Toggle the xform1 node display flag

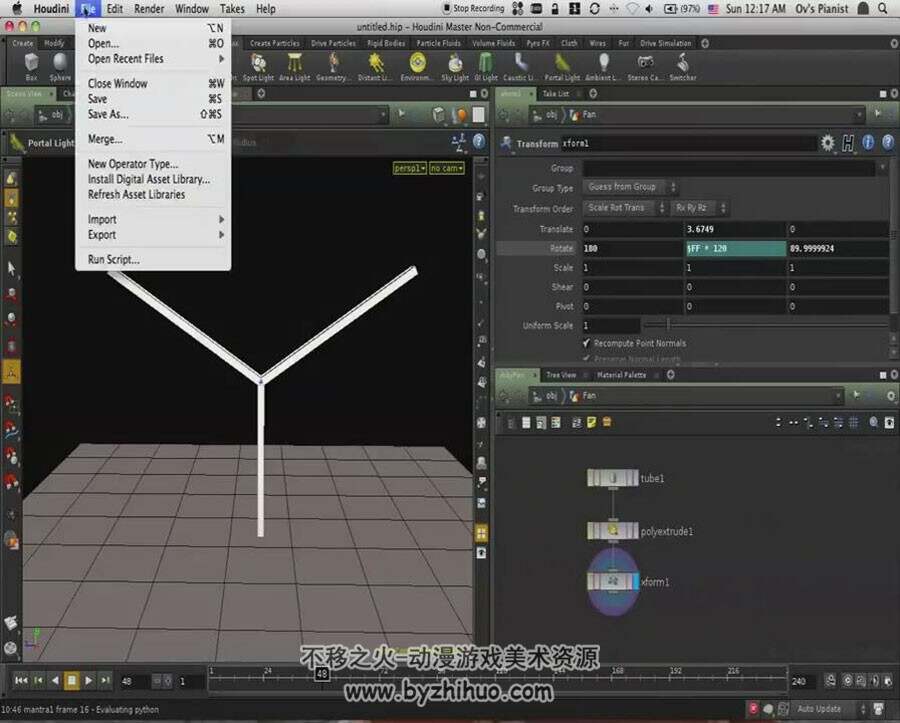click(635, 581)
